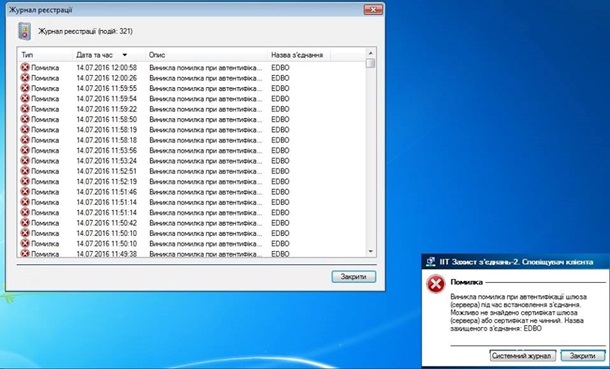Click the journal icon beside 'Журнал реєстрації (подій: 321)'

pos(25,31)
